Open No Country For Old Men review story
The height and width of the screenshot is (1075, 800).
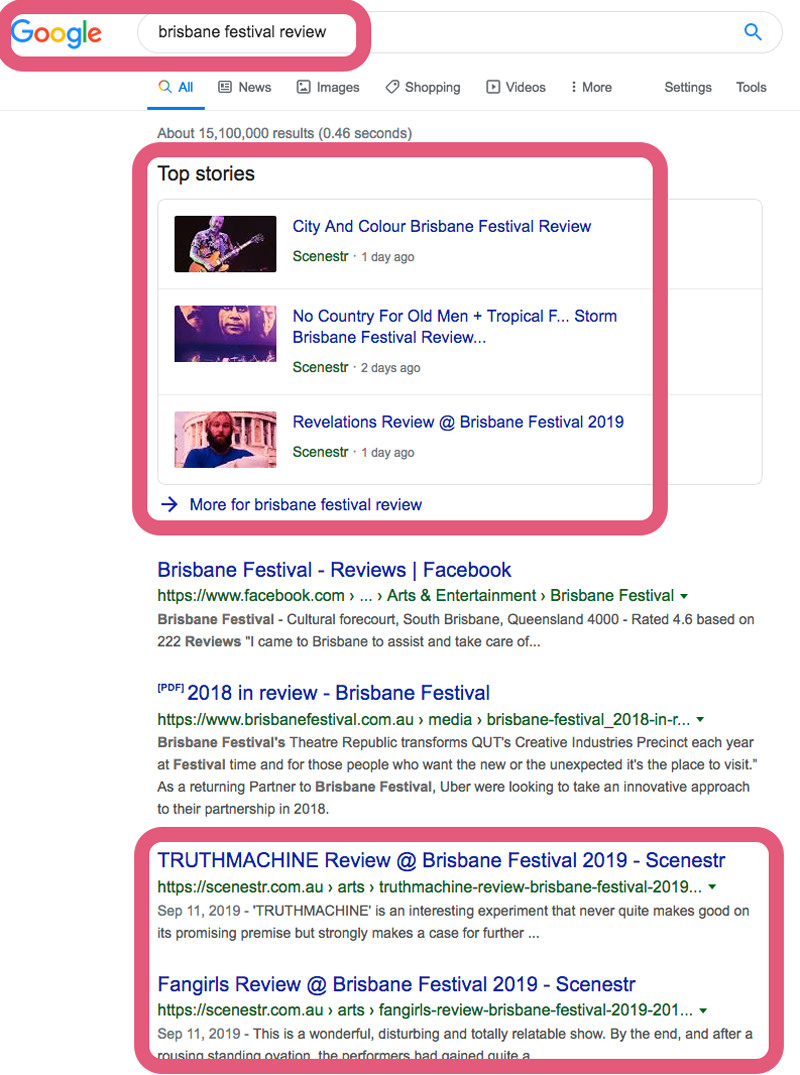pos(454,326)
